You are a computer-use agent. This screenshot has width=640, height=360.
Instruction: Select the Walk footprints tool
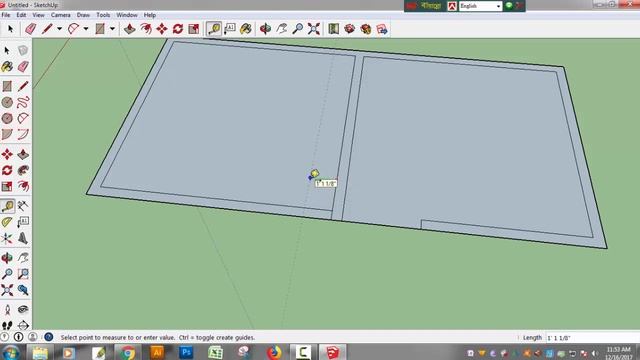tap(7, 325)
